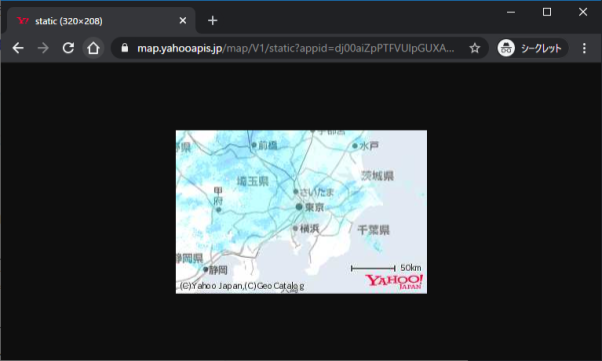
Task: Click the 水戸 label on the map
Action: [x=369, y=146]
